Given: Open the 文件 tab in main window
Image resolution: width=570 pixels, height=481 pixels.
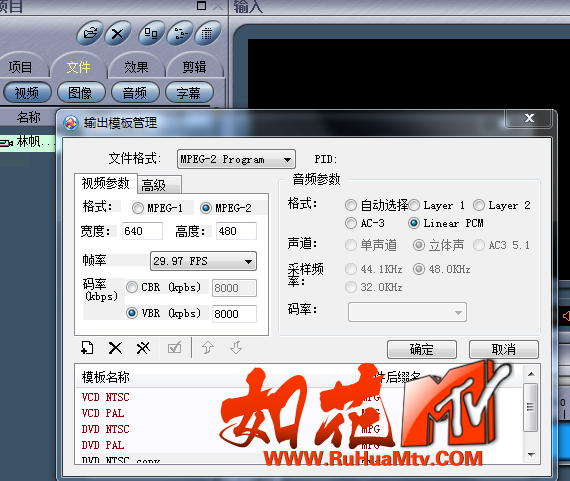Looking at the screenshot, I should pos(78,67).
